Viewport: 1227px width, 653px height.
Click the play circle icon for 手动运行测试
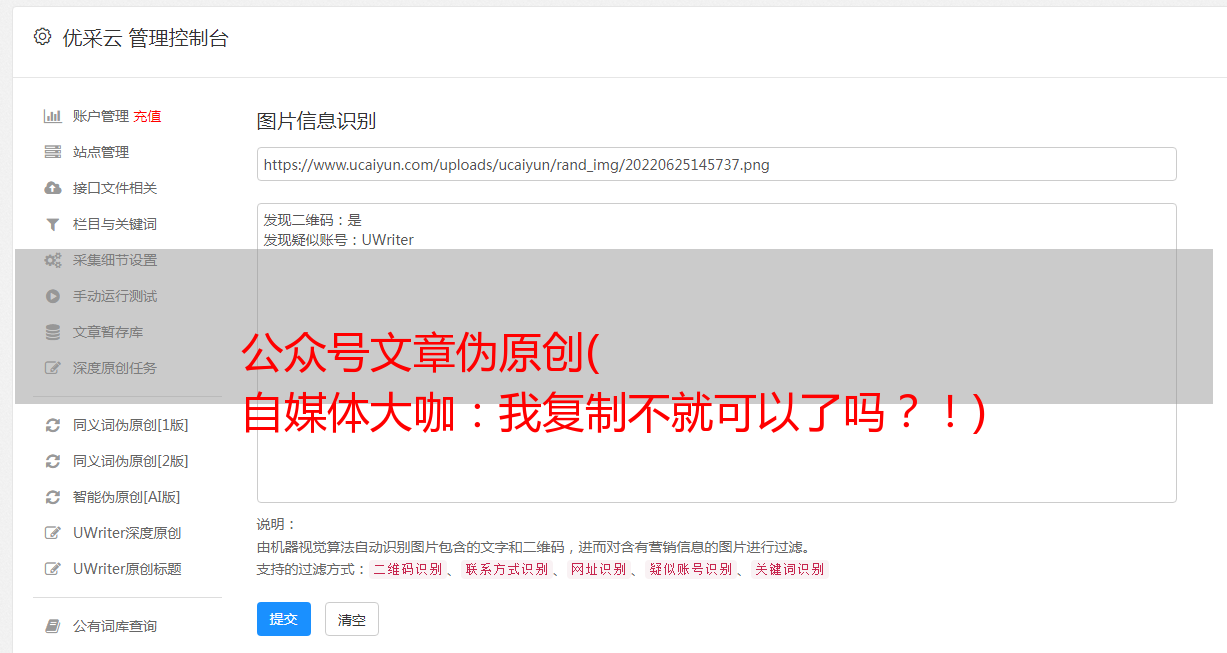click(53, 296)
